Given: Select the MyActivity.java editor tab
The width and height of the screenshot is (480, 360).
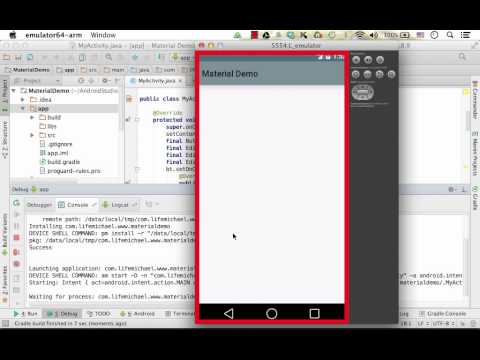Looking at the screenshot, I should click(x=156, y=81).
